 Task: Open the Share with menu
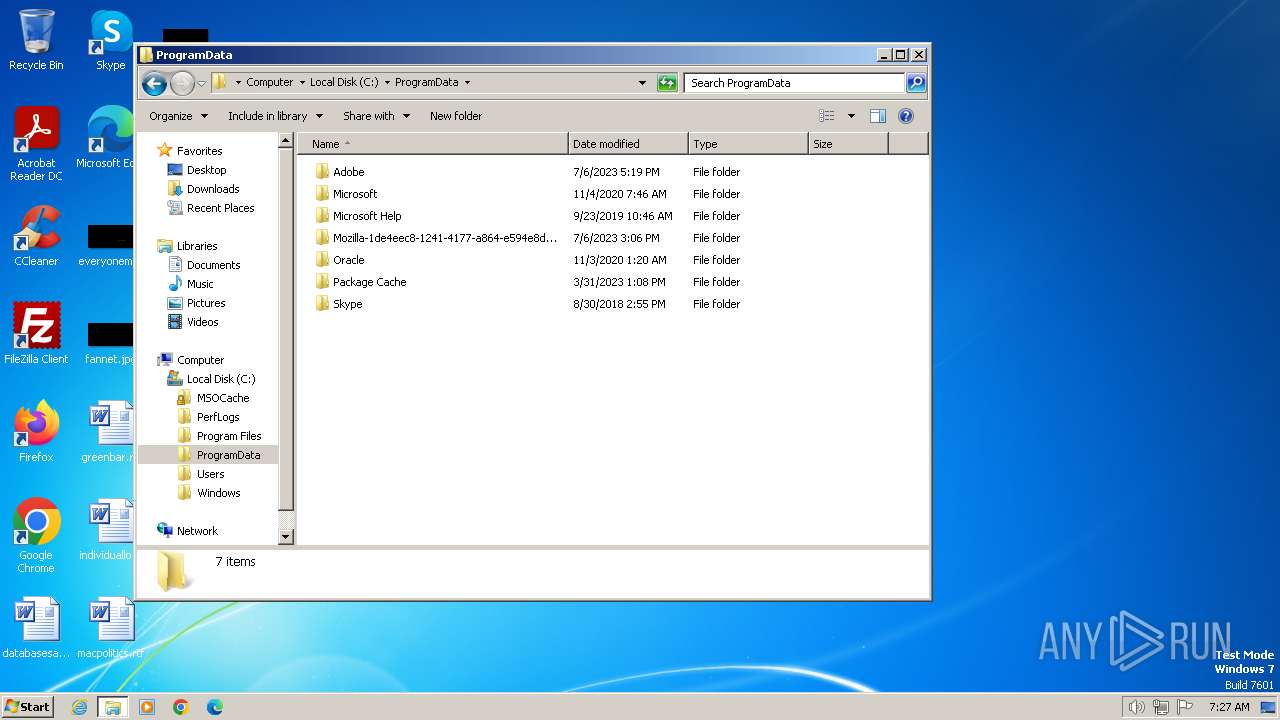coord(376,116)
